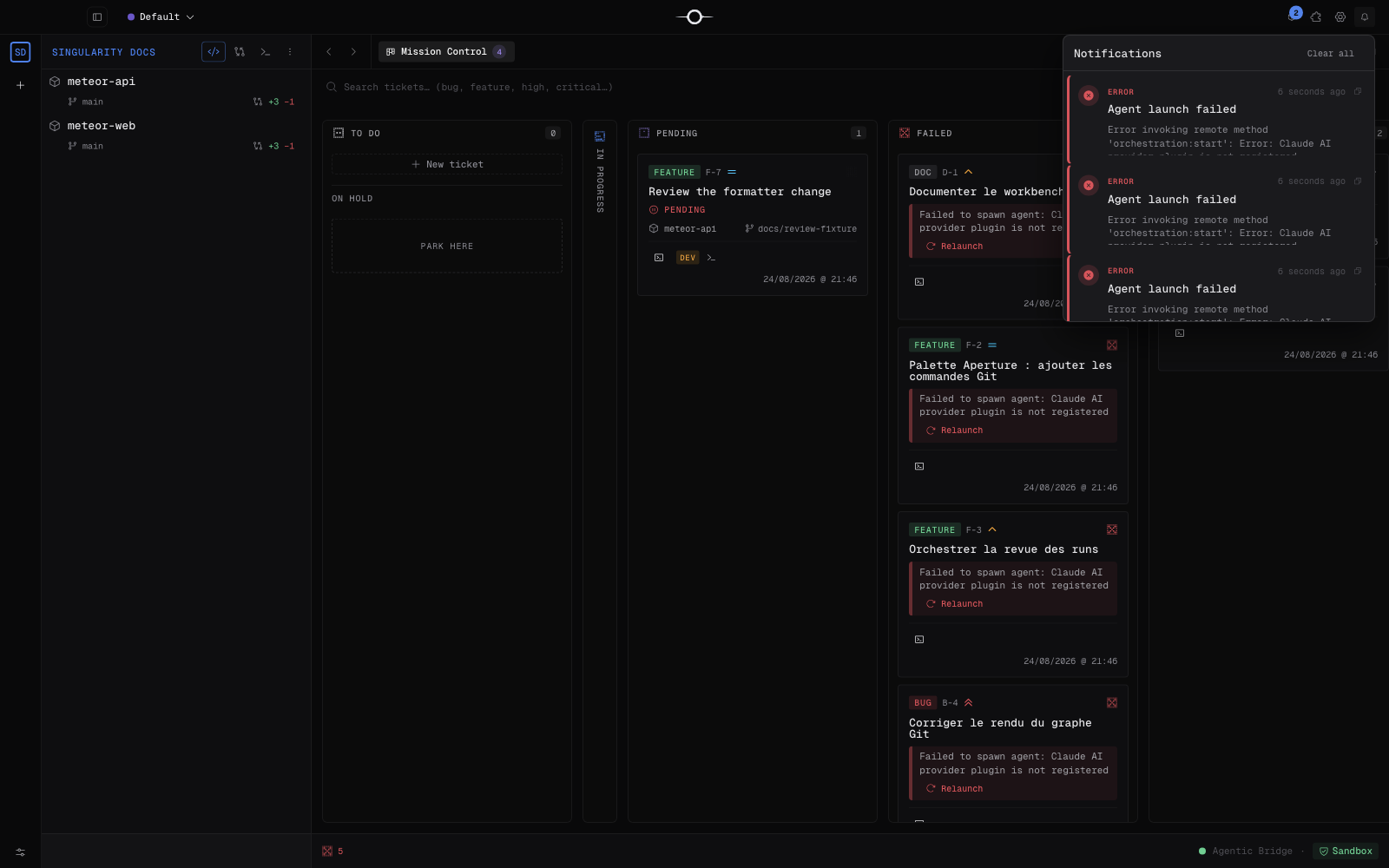Relaunch the Orchestrer la revue des runs agent
Image resolution: width=1389 pixels, height=868 pixels.
pos(955,604)
